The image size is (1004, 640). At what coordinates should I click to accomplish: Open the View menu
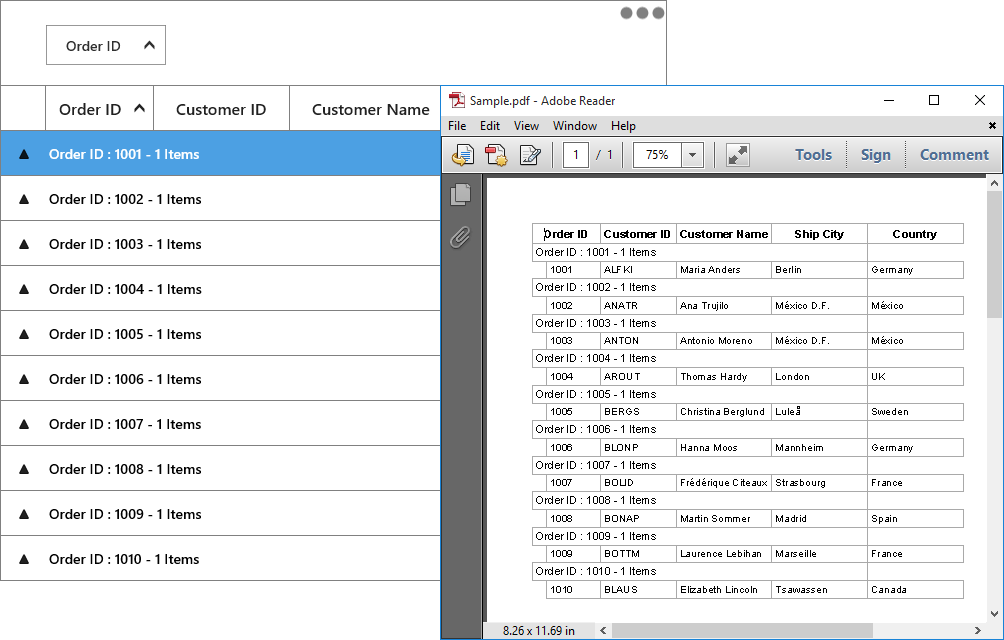coord(526,125)
